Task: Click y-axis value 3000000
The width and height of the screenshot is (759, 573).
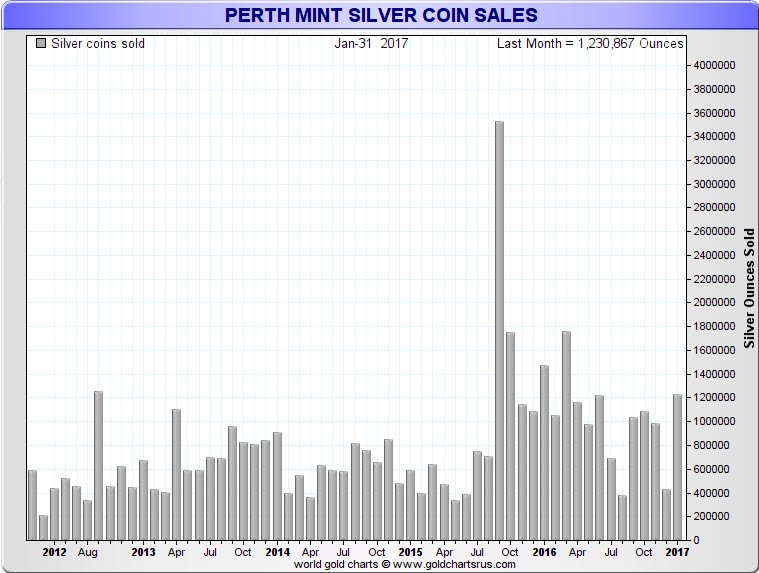Action: click(x=714, y=184)
